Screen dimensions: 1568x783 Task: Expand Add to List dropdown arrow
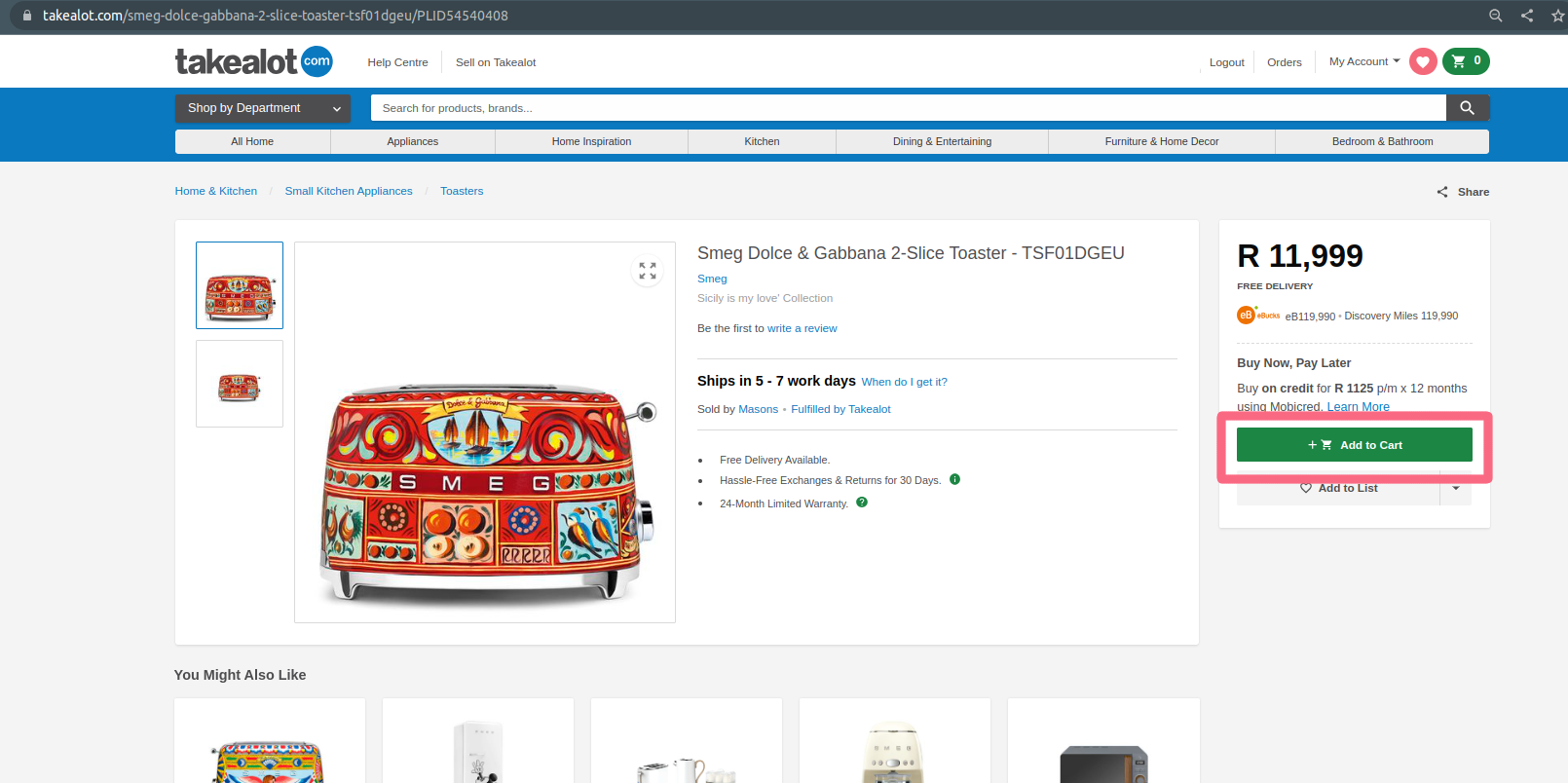(1456, 488)
